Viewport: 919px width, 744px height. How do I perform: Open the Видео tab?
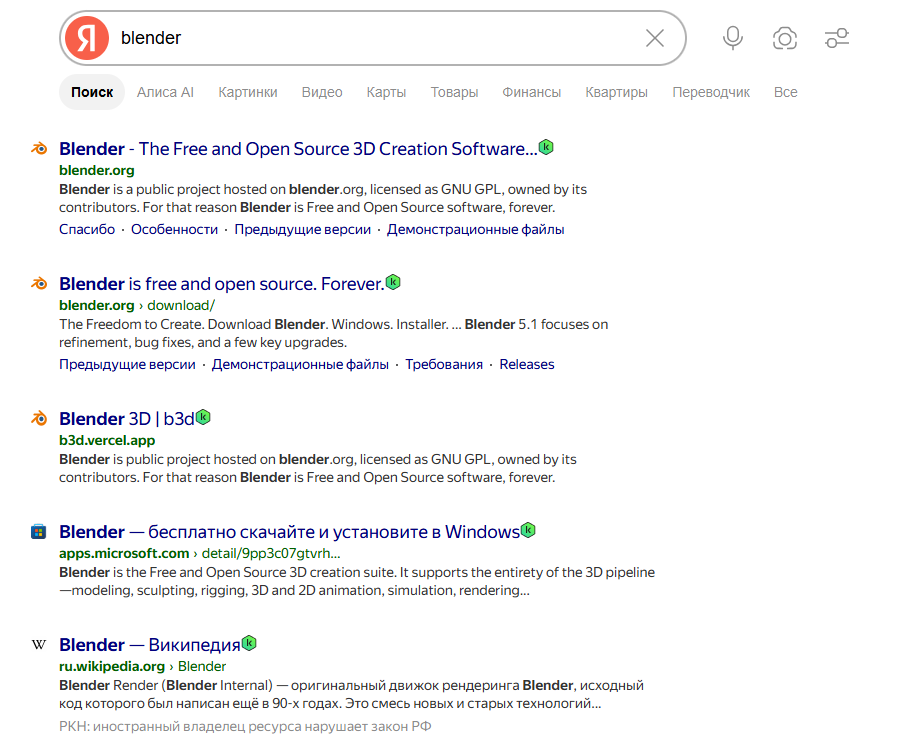(322, 92)
